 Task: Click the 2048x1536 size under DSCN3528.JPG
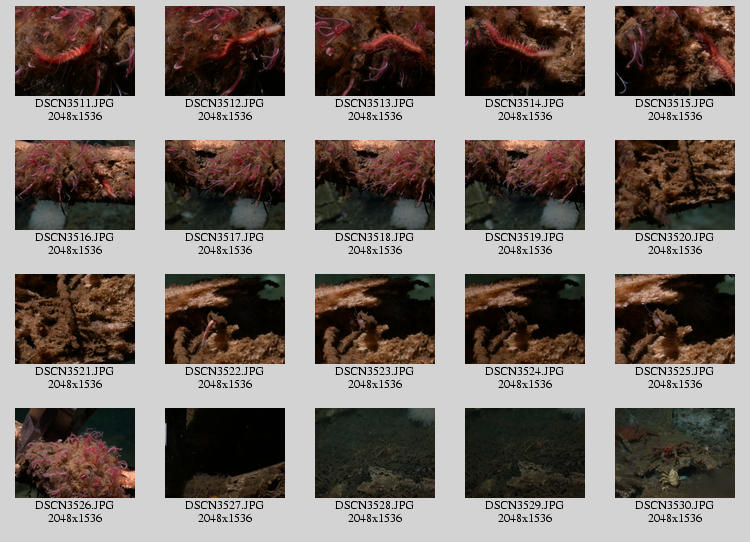[x=375, y=518]
